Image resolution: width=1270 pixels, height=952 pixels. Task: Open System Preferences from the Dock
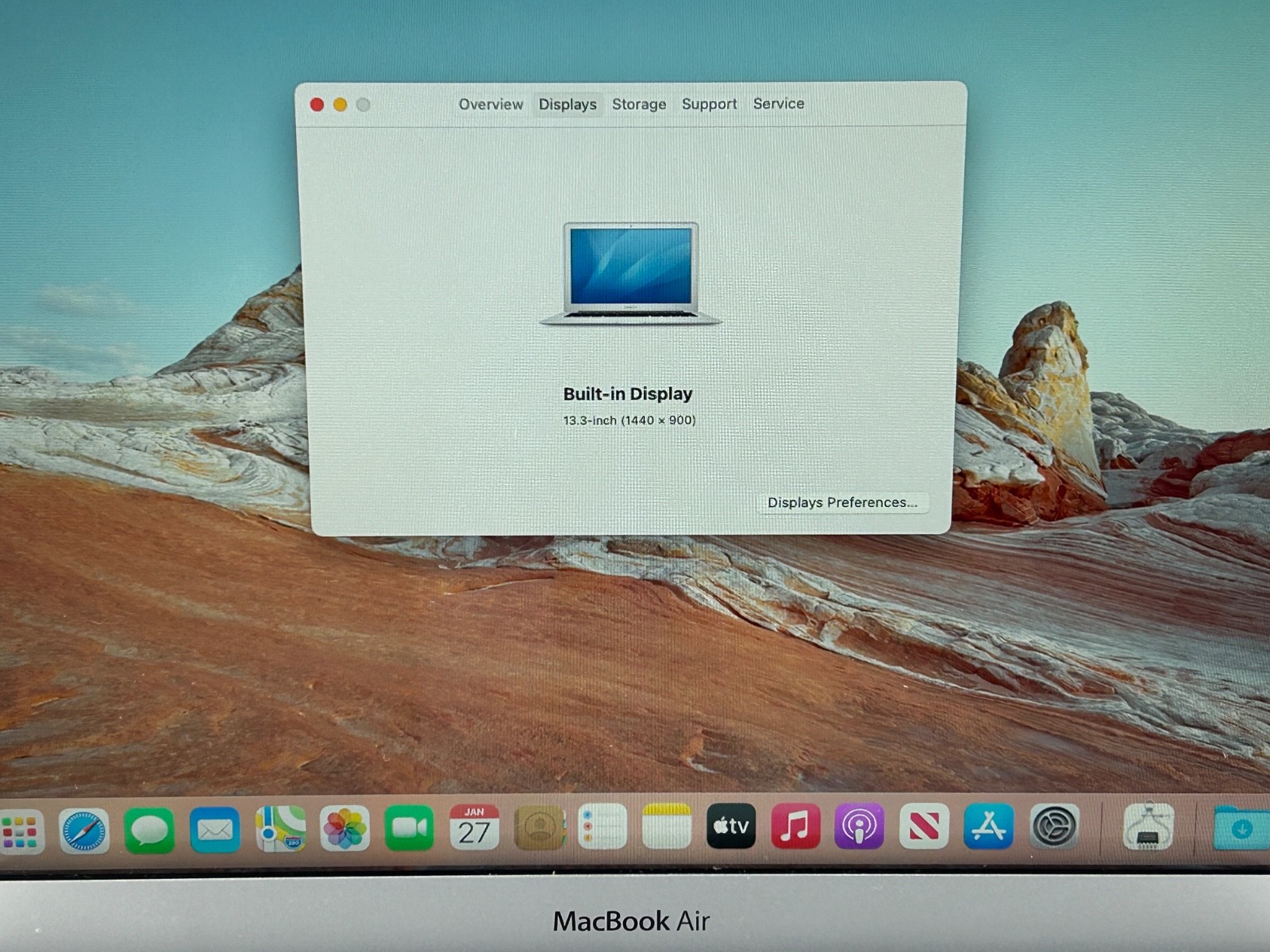[1054, 826]
